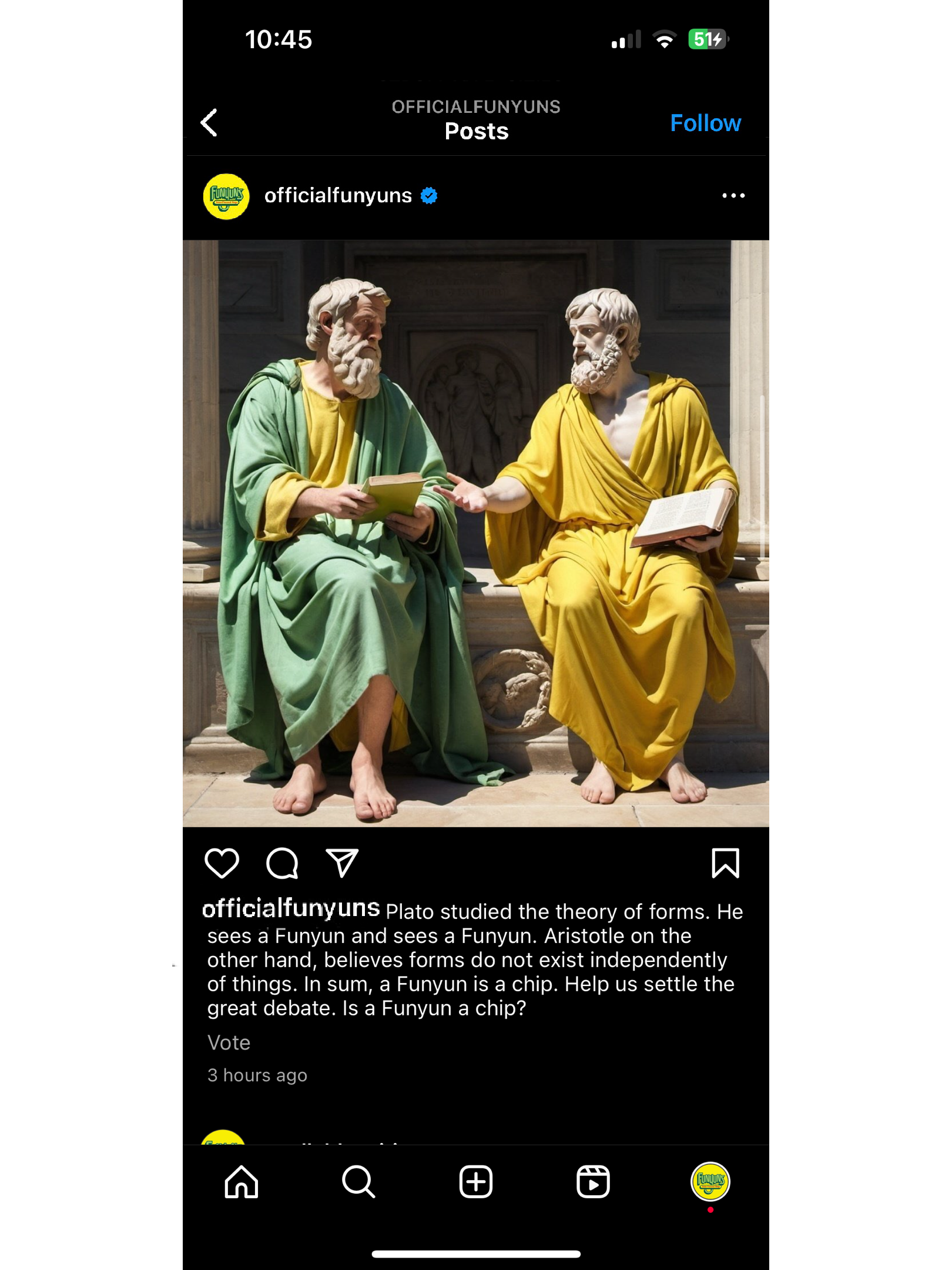Open the Search tab magnifier icon

[358, 1182]
